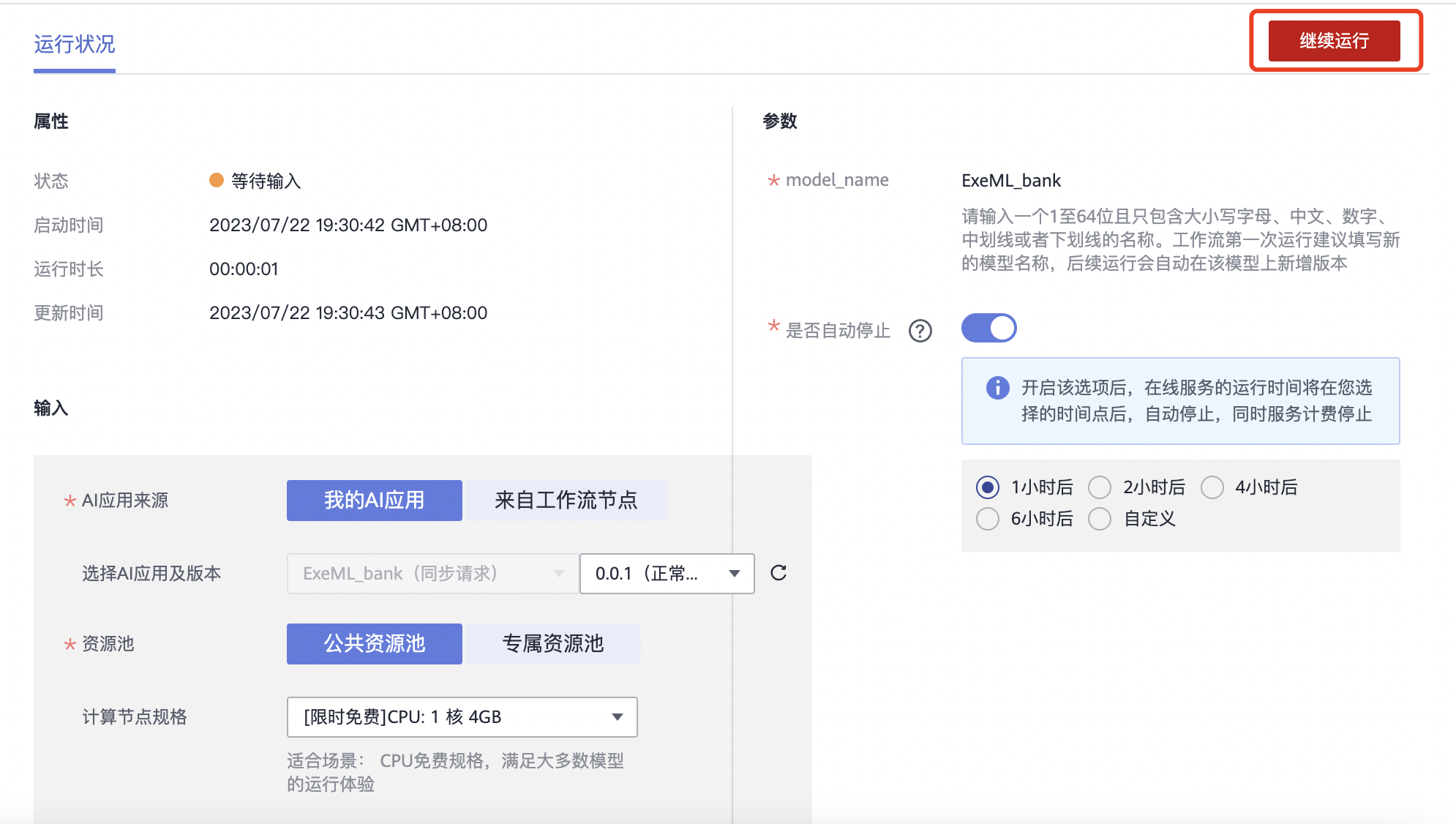The height and width of the screenshot is (824, 1456).
Task: Click the blue info icon in notice box
Action: pyautogui.click(x=997, y=388)
